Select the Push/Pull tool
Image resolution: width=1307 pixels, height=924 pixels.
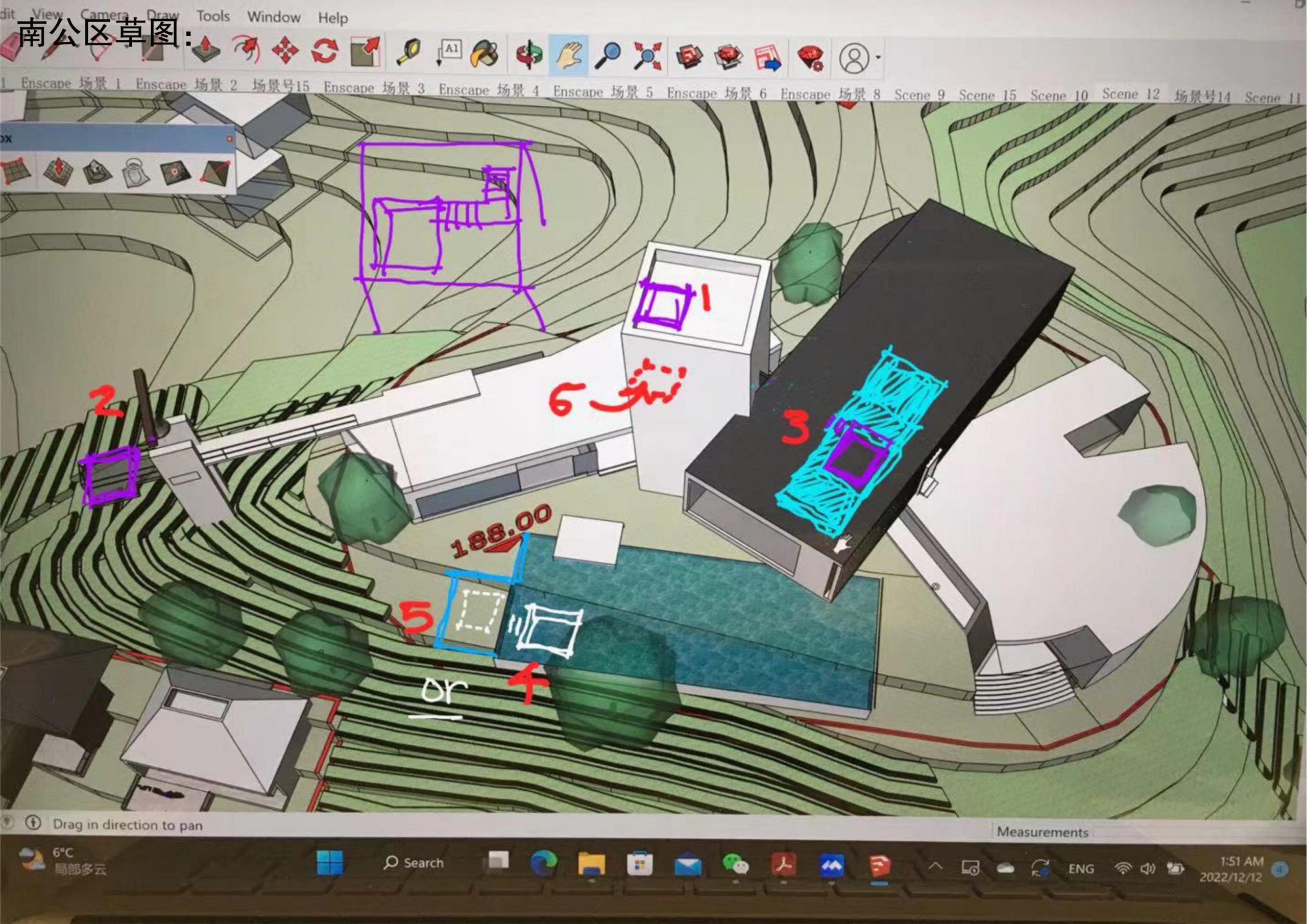click(206, 50)
